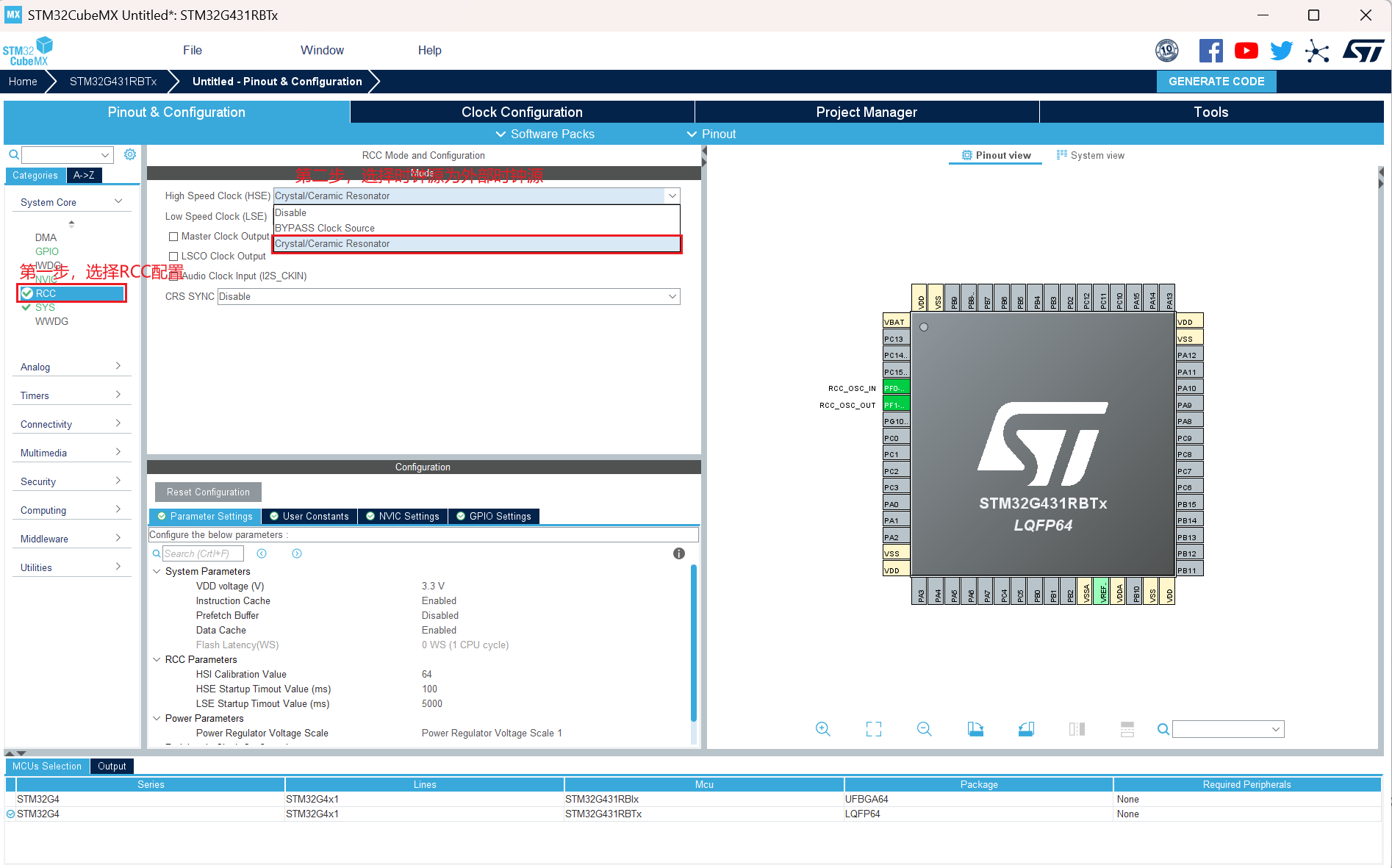This screenshot has width=1392, height=868.
Task: Choose BYPASS Clock Source option
Action: pos(476,228)
